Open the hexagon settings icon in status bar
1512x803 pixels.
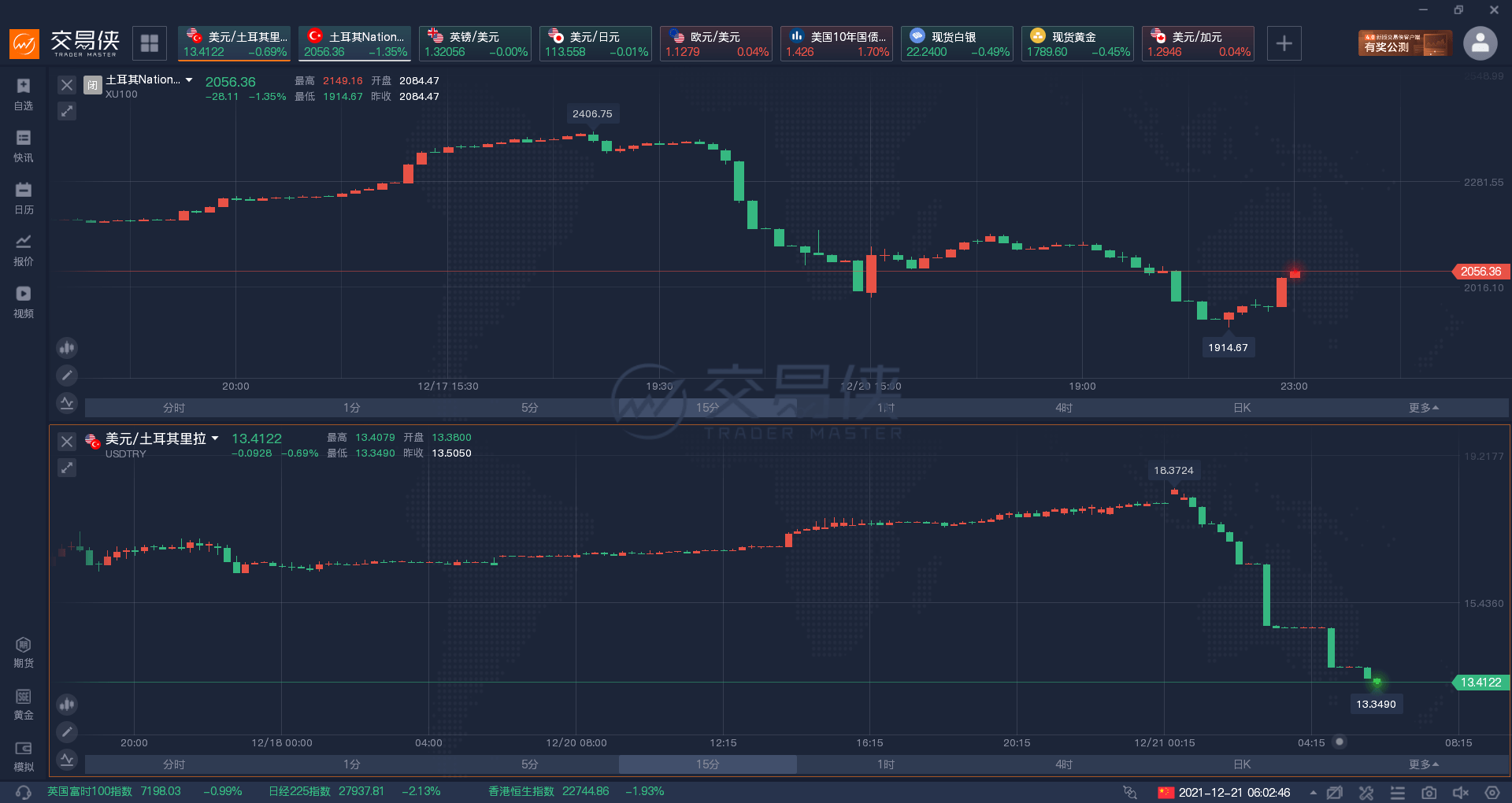point(1492,792)
